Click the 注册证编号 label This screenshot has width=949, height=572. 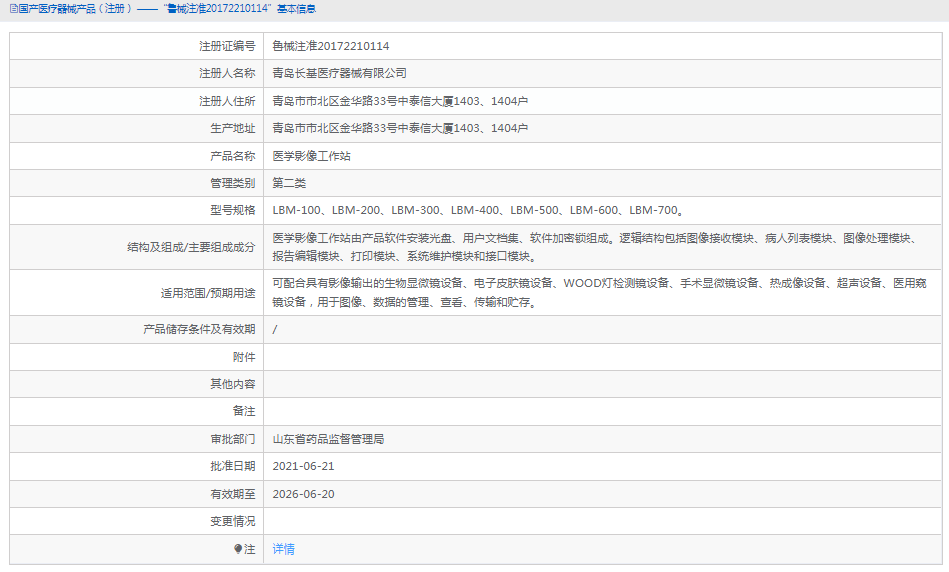227,46
